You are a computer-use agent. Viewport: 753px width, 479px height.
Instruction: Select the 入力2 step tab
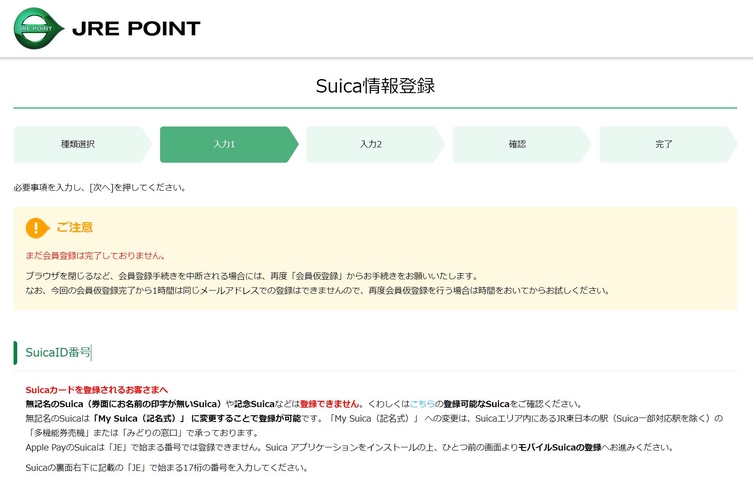(x=375, y=144)
